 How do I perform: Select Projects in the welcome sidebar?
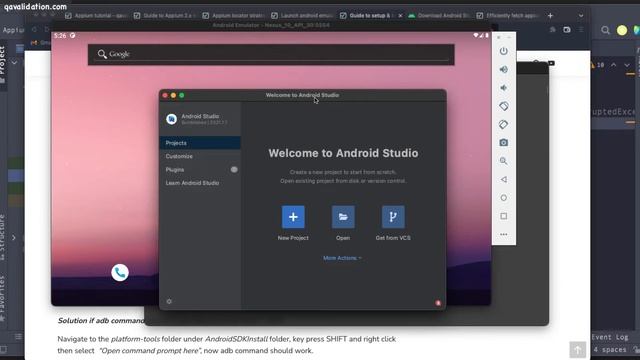[x=200, y=143]
